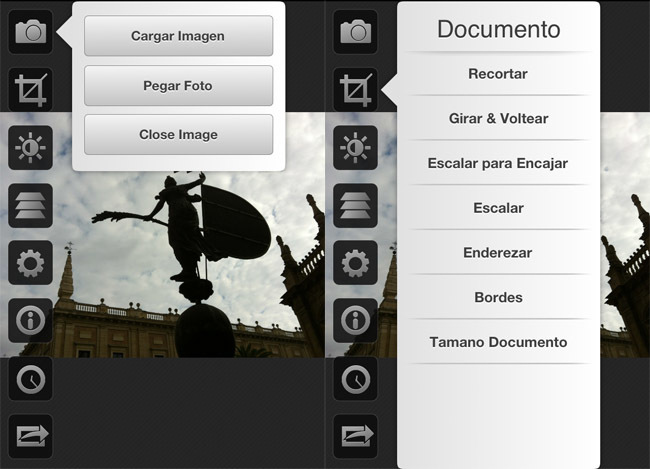The height and width of the screenshot is (469, 650).
Task: Click the Cargar Imagen button
Action: [x=178, y=36]
